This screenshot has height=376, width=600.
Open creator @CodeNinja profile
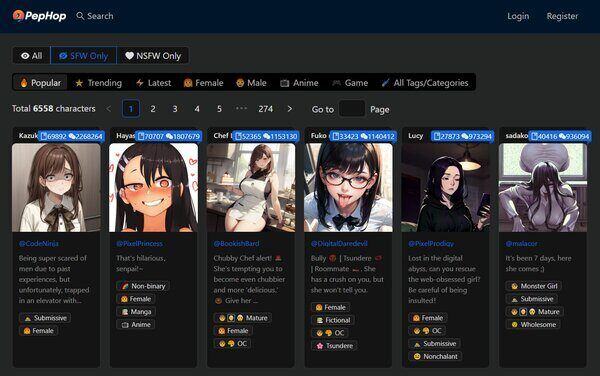coord(39,244)
